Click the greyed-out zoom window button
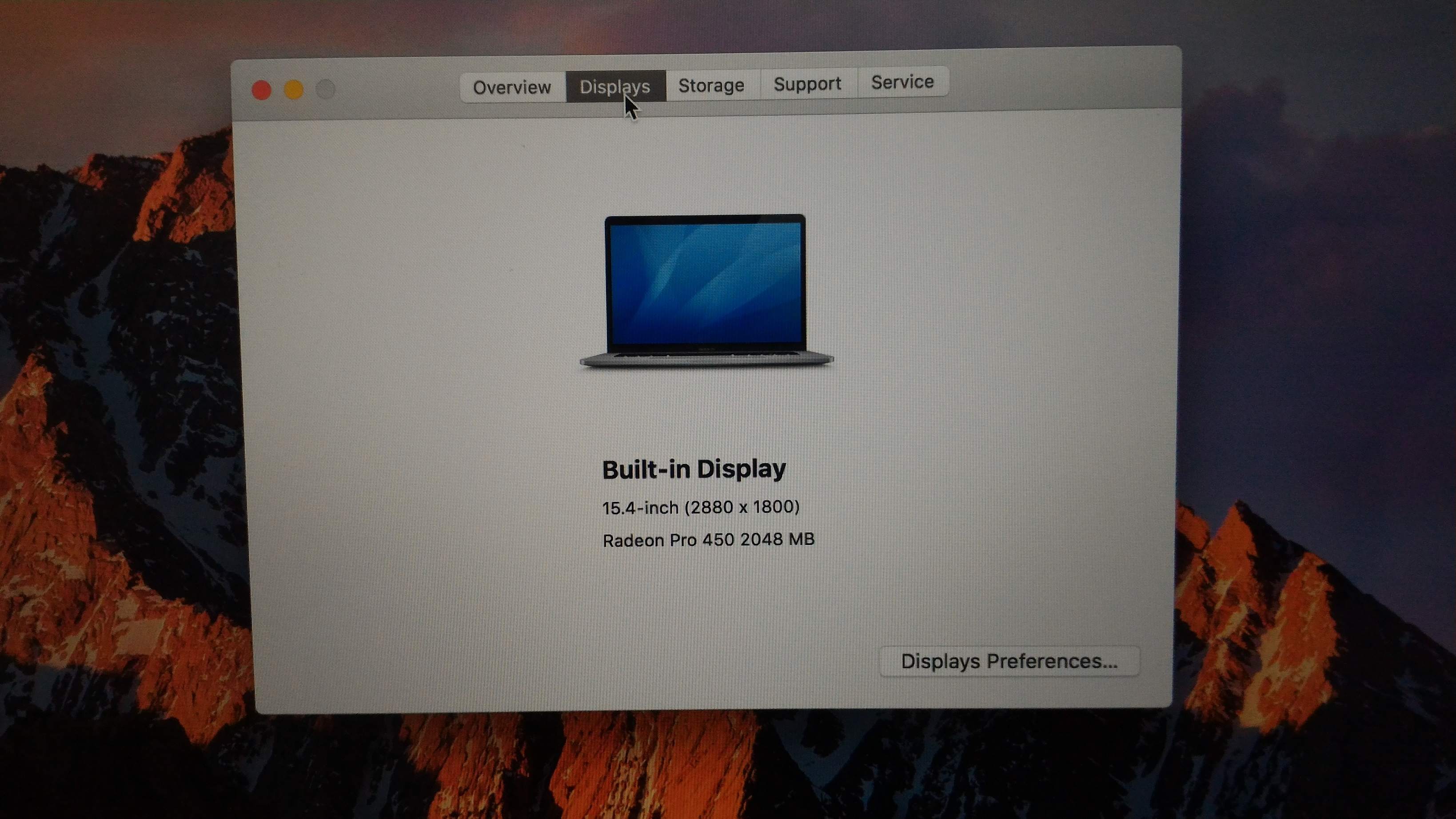The width and height of the screenshot is (1456, 819). (x=326, y=89)
